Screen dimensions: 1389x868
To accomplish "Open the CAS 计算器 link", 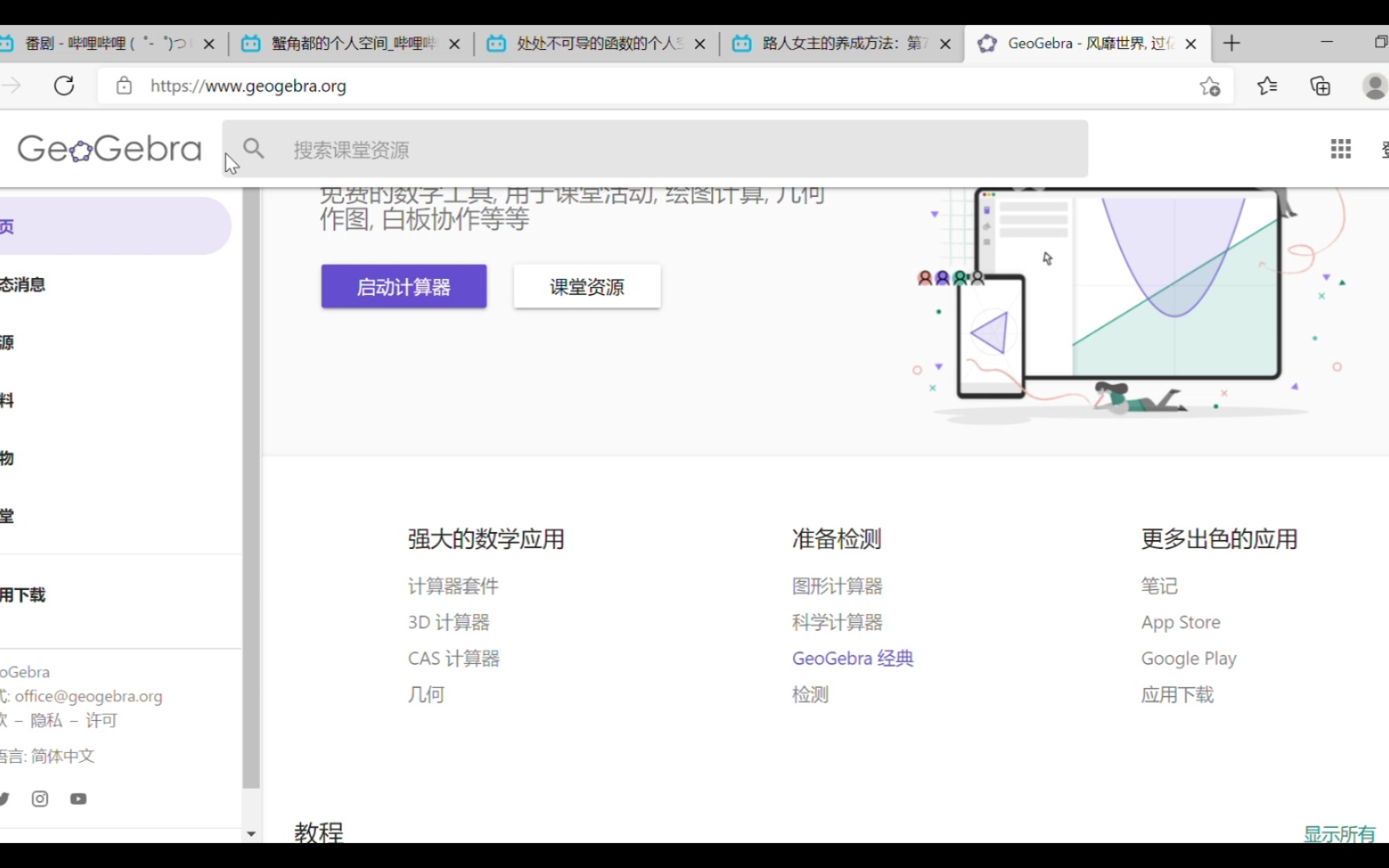I will [453, 658].
